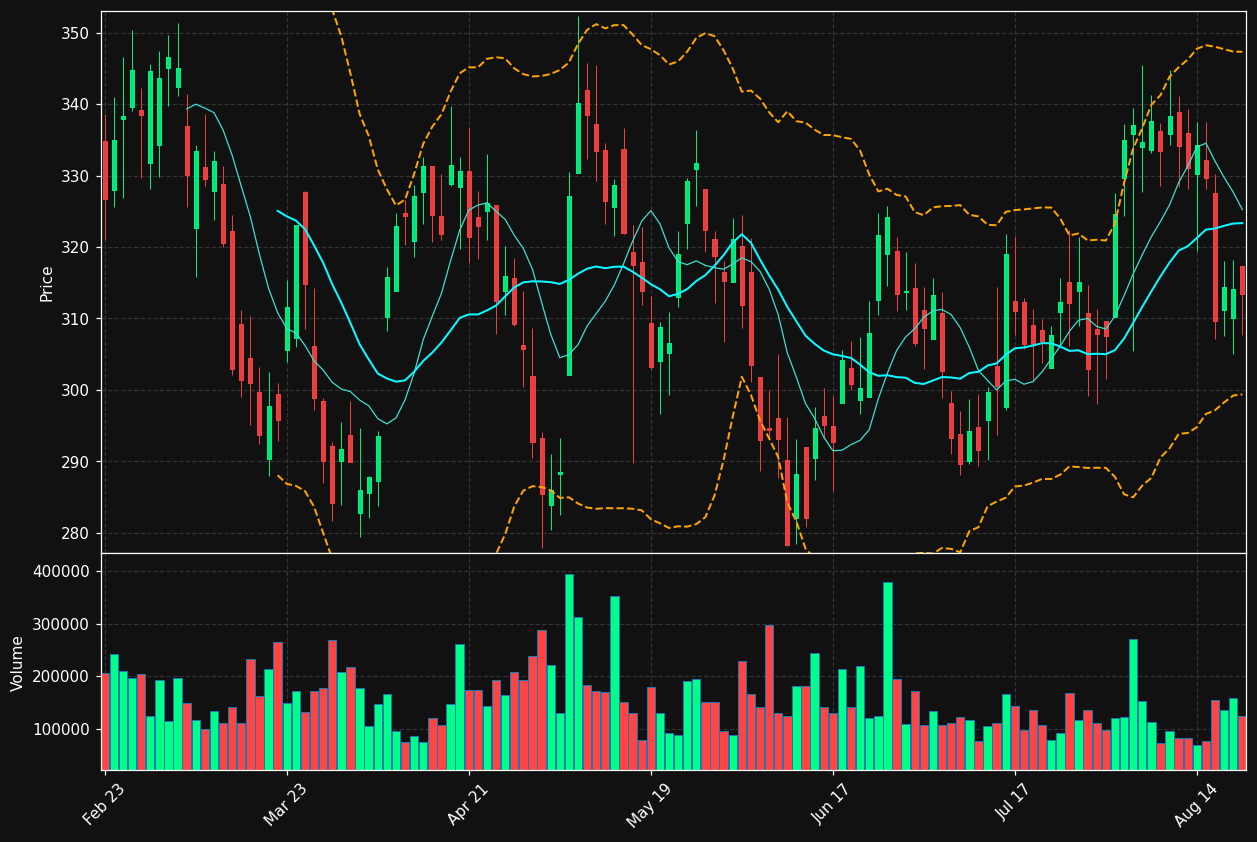Click the 330 price axis label

(x=76, y=177)
